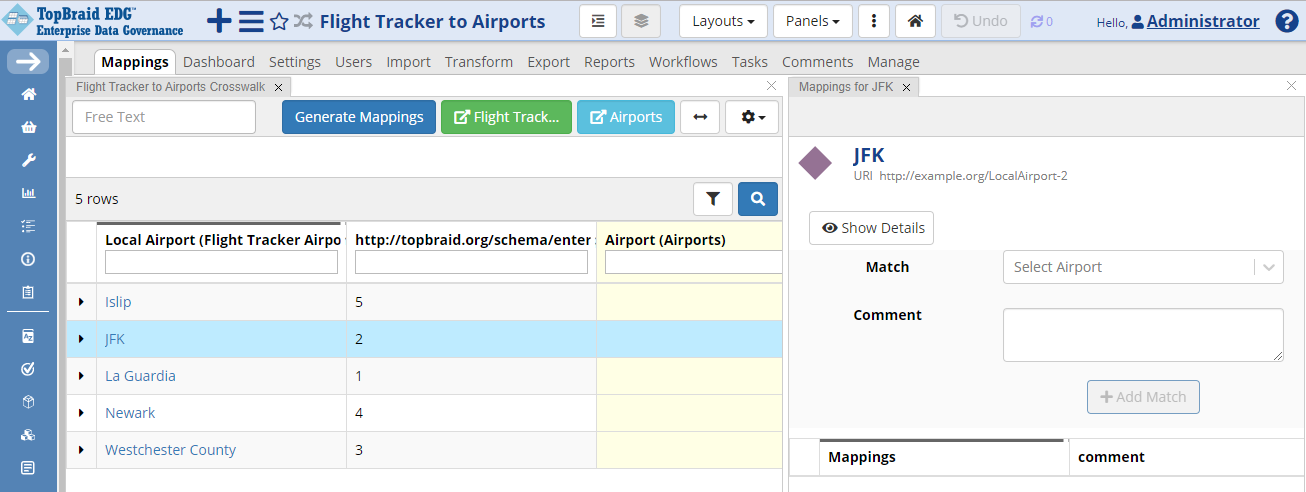Open the gear settings dropdown
The height and width of the screenshot is (492, 1306).
[x=752, y=117]
